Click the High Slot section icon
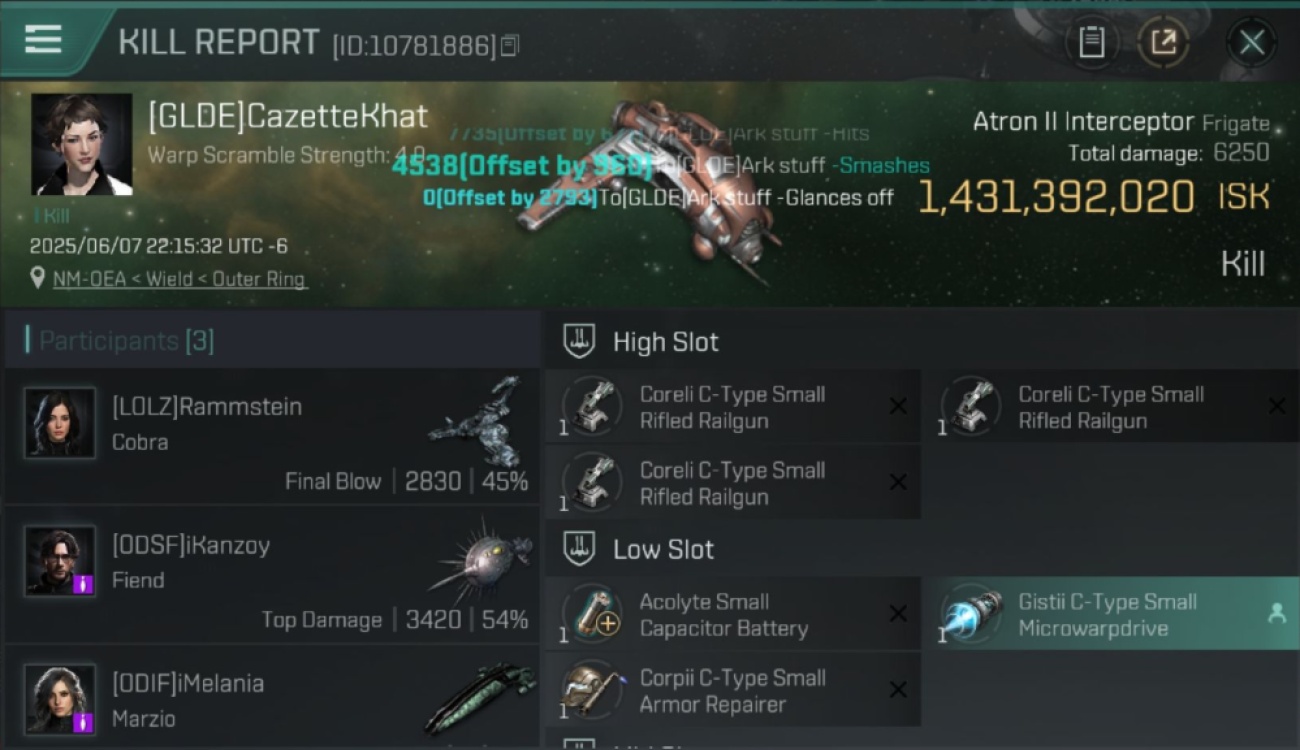The image size is (1300, 750). 580,341
